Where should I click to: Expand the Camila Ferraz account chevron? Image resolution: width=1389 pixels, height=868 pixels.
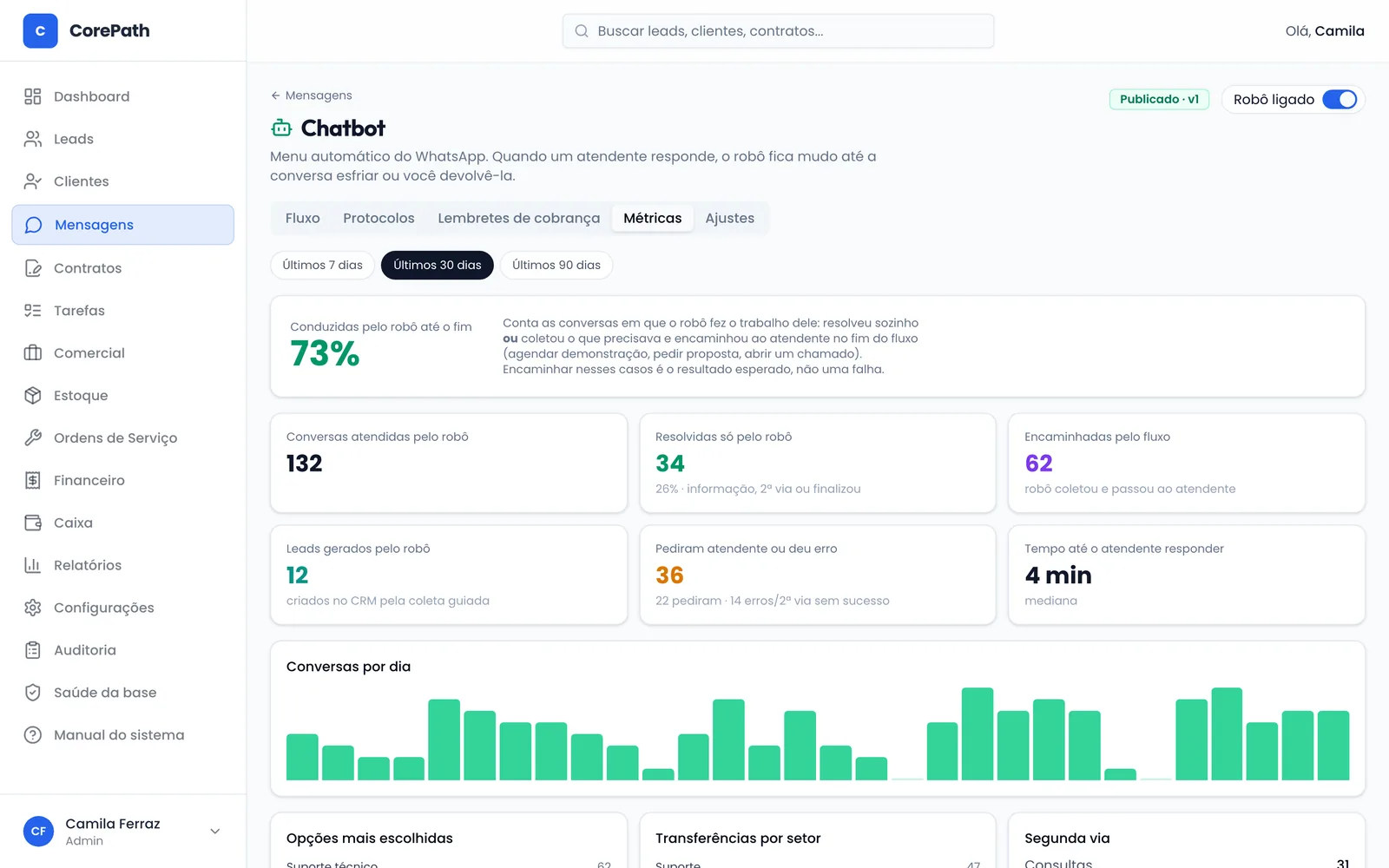[x=215, y=832]
